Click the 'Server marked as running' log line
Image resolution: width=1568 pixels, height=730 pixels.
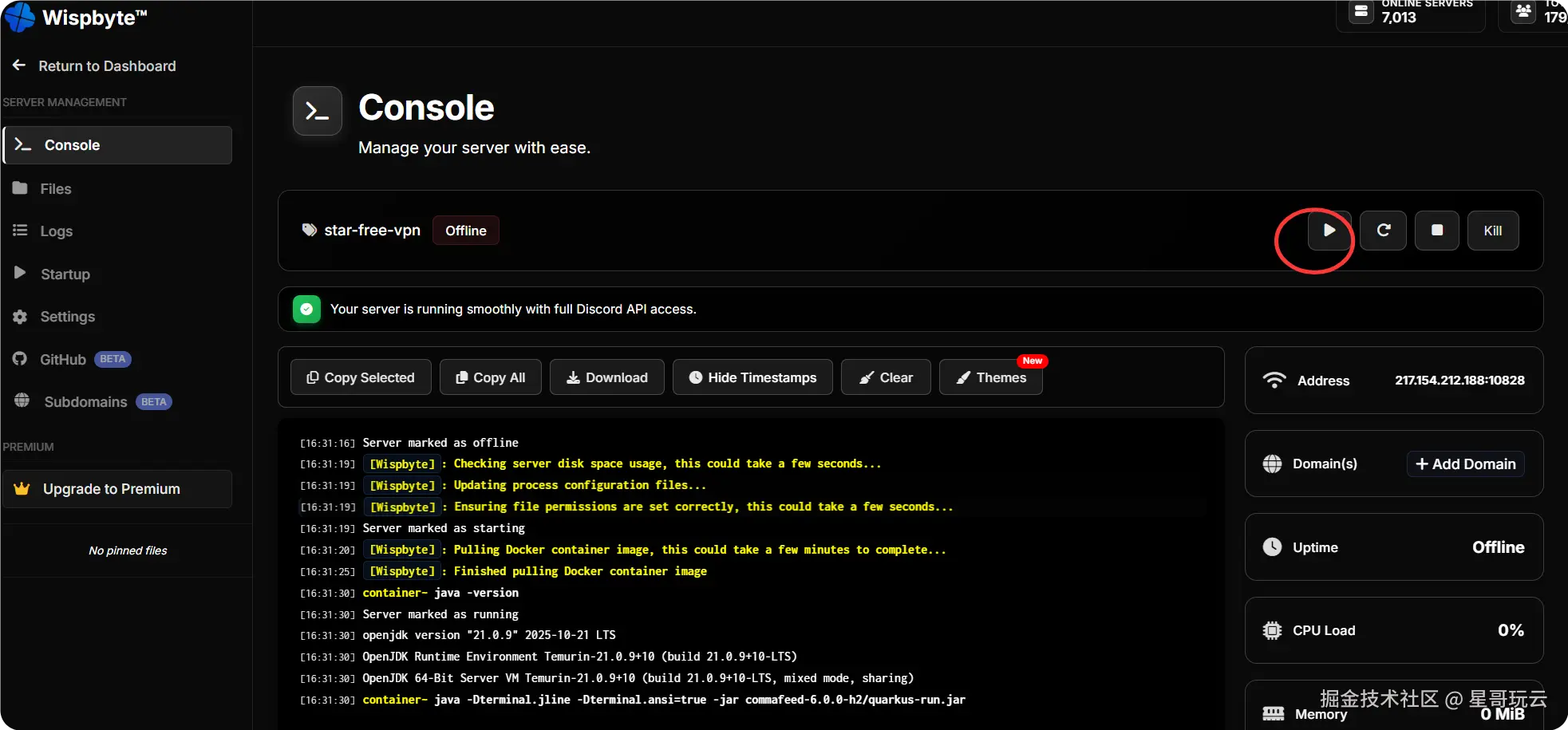(x=440, y=614)
